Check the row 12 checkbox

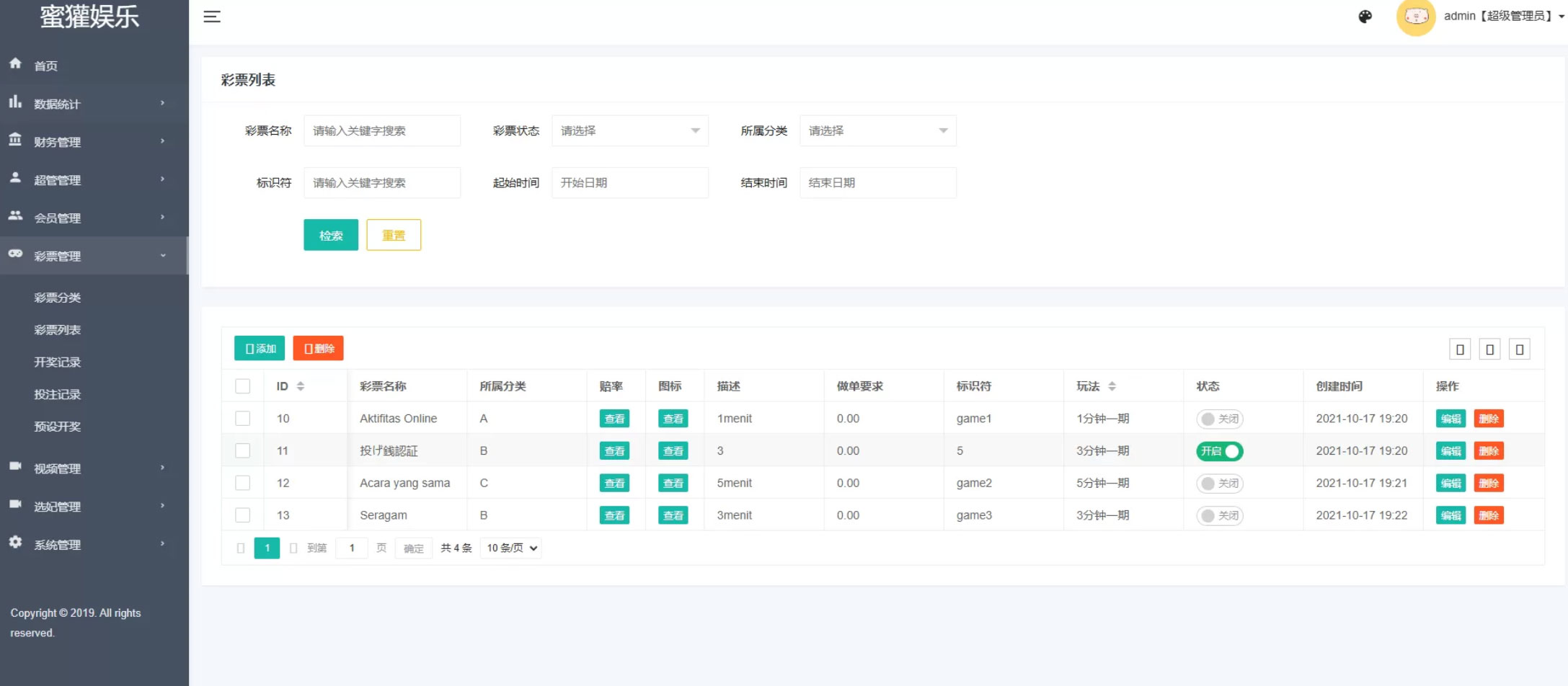[243, 483]
